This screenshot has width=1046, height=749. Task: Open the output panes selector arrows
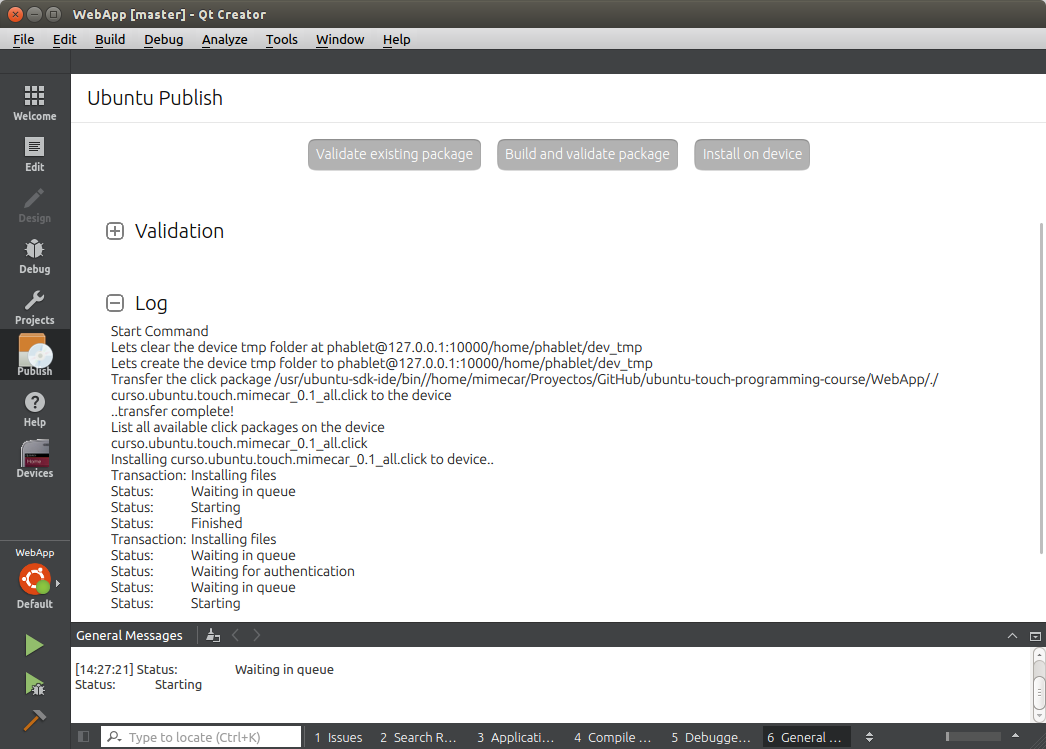pyautogui.click(x=869, y=737)
